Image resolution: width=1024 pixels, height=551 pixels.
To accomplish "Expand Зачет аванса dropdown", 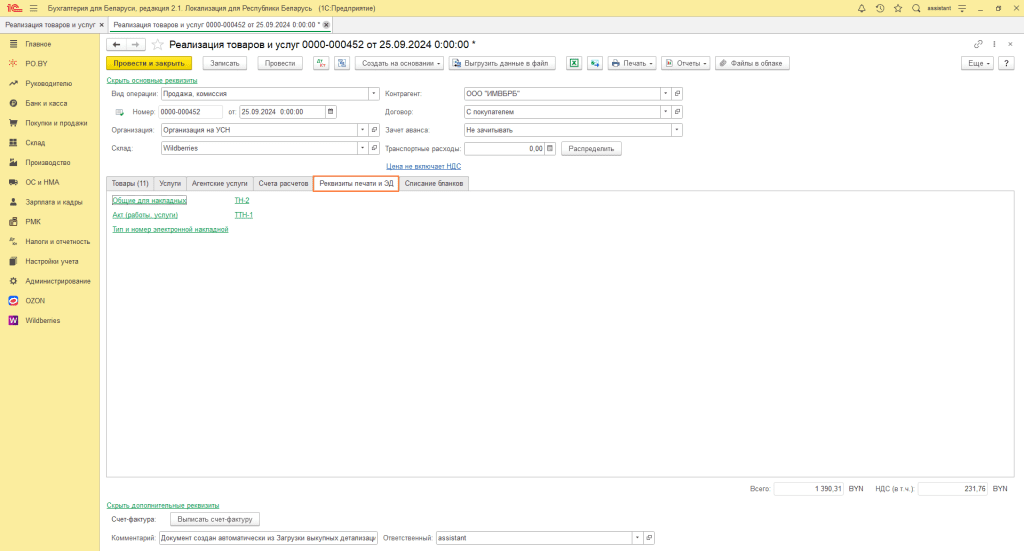I will 677,130.
